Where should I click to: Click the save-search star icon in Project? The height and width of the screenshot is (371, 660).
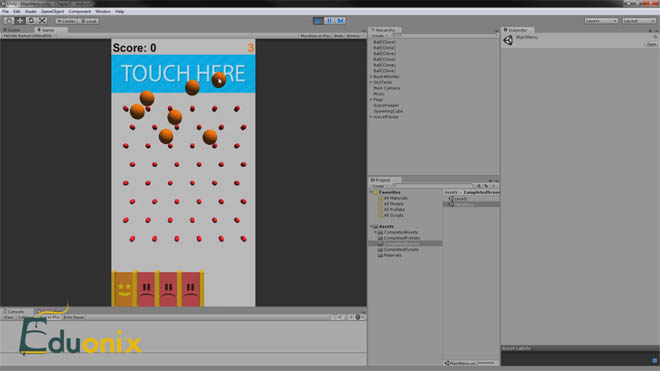tap(493, 186)
